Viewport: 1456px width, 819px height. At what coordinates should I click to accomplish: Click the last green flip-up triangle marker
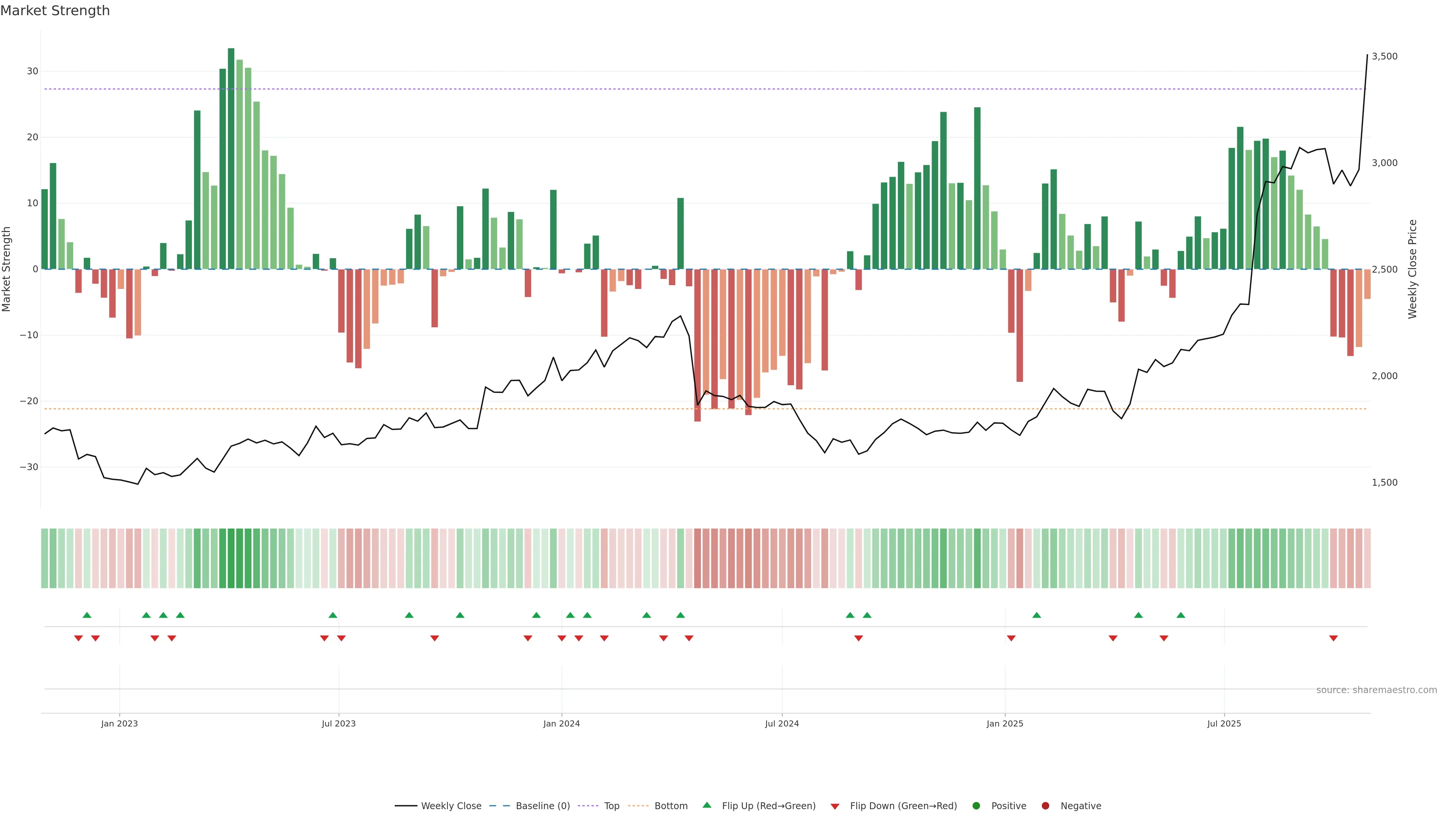tap(1181, 615)
